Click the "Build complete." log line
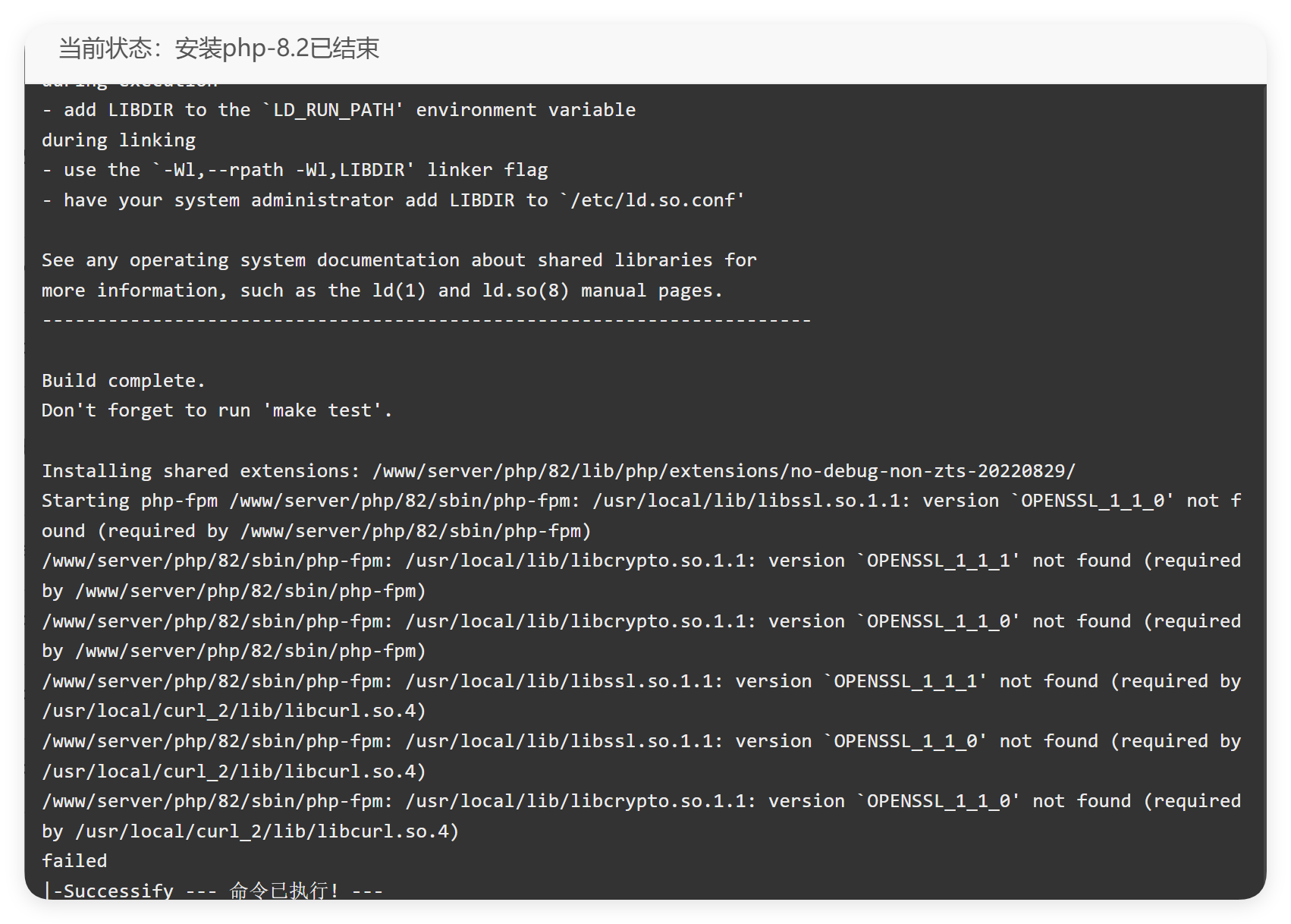Viewport: 1291px width, 924px height. tap(123, 381)
